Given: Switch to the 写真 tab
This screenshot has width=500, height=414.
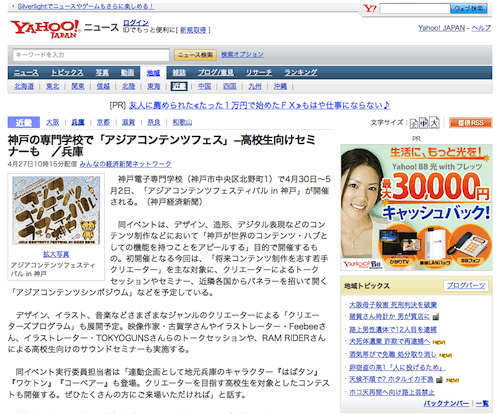Looking at the screenshot, I should [102, 73].
